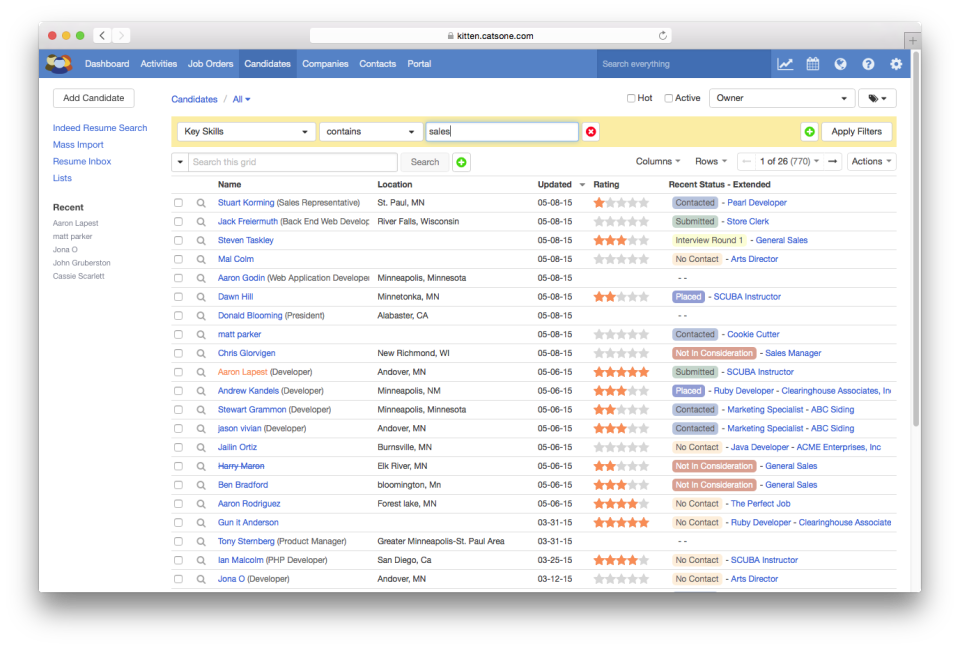Open the Resume Inbox link
960x648 pixels.
click(82, 162)
